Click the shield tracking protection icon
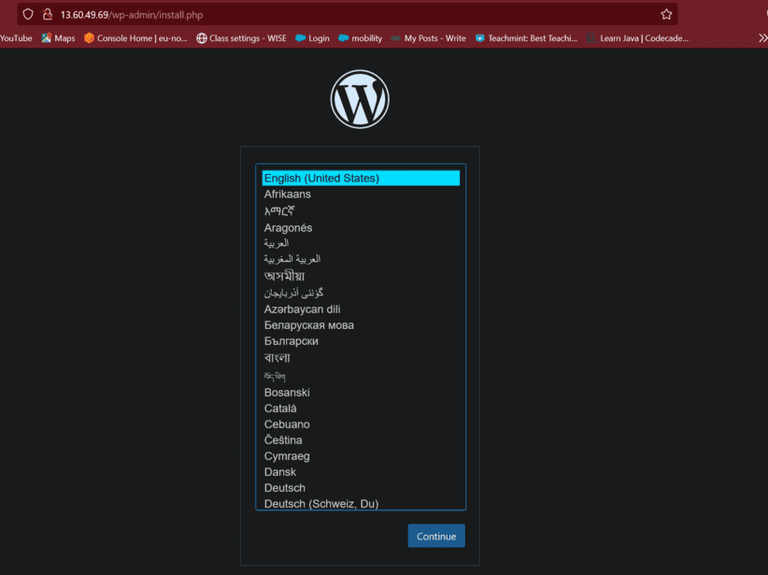Image resolution: width=768 pixels, height=575 pixels. (28, 15)
